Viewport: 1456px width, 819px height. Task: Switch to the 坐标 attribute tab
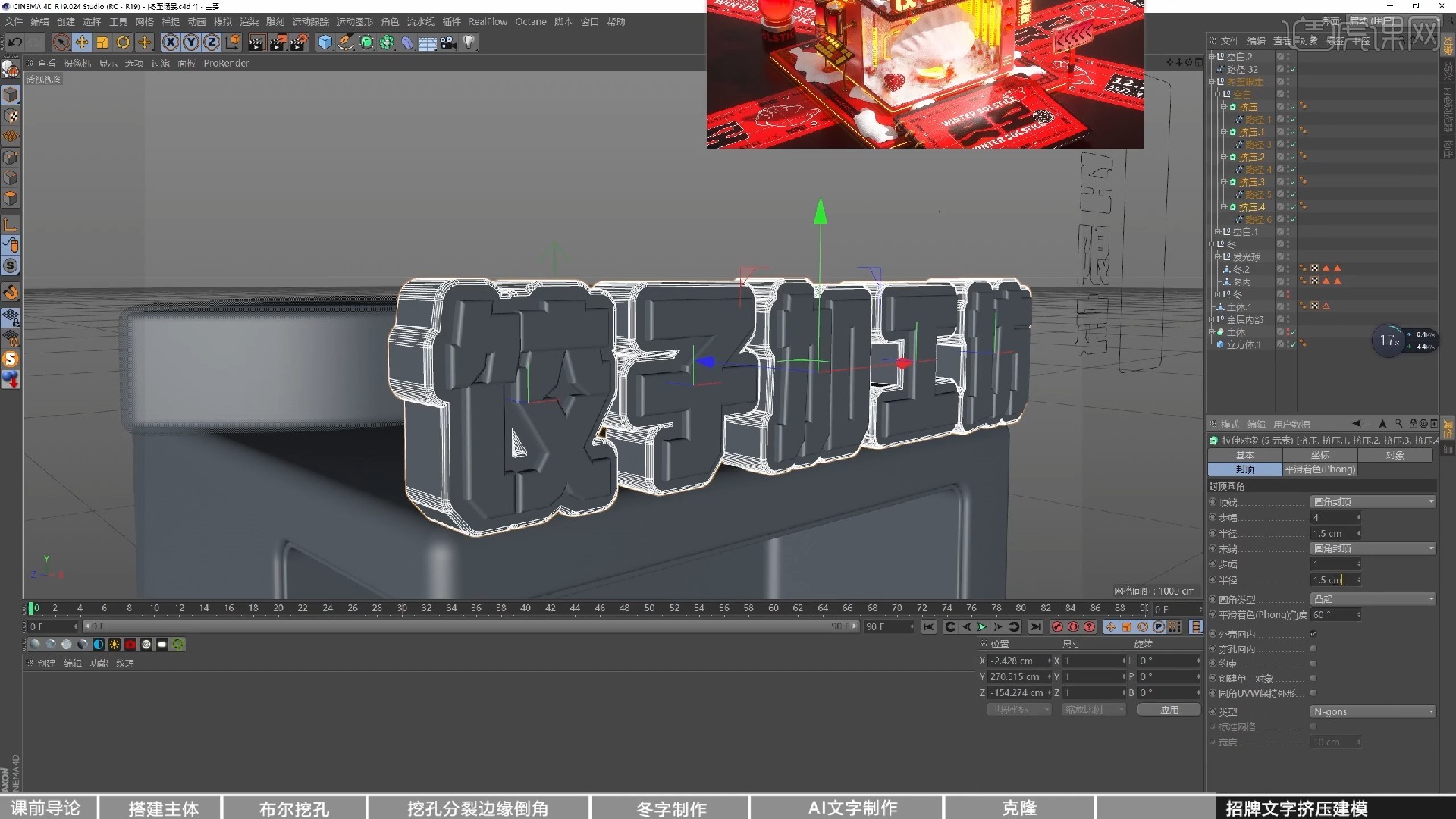tap(1319, 455)
